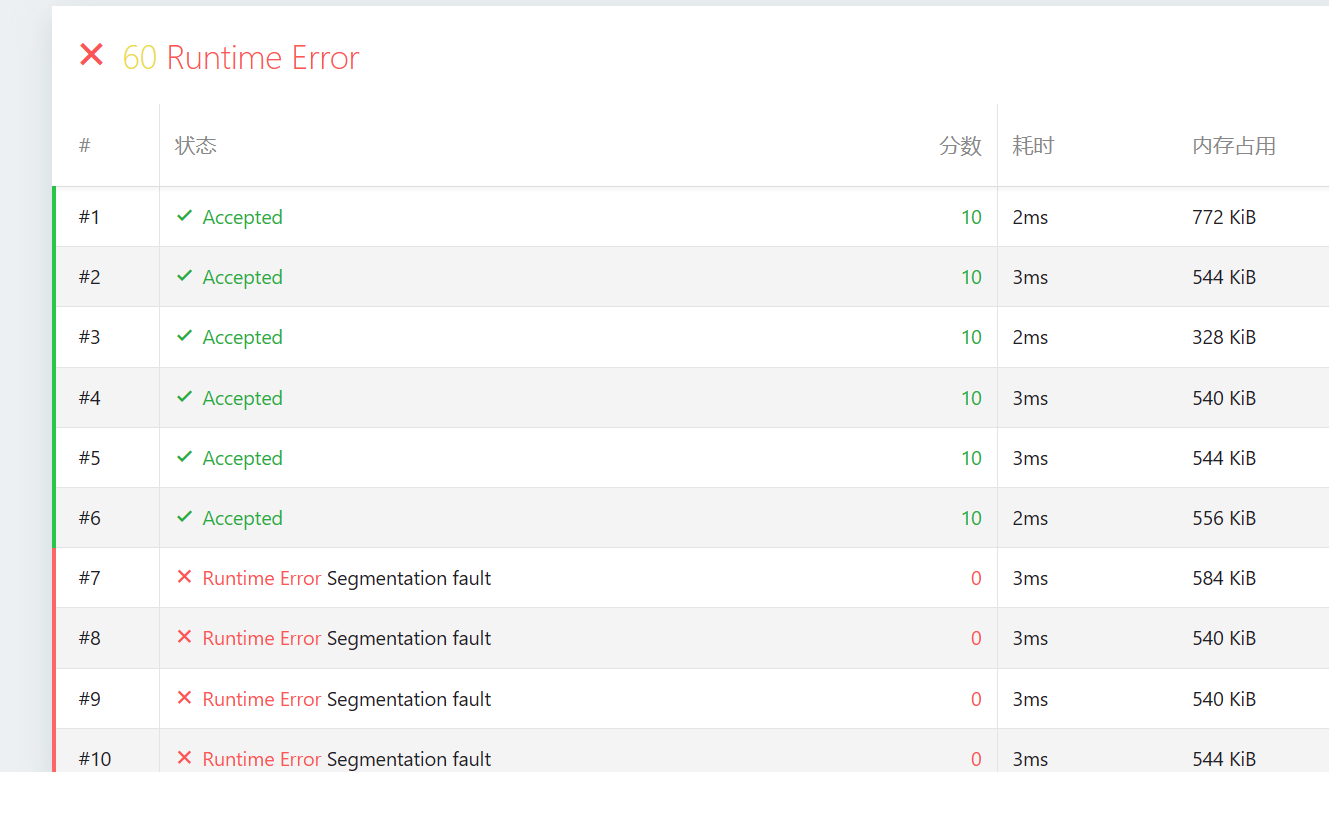Click the 772 KiB memory value
The width and height of the screenshot is (1329, 813).
1224,217
